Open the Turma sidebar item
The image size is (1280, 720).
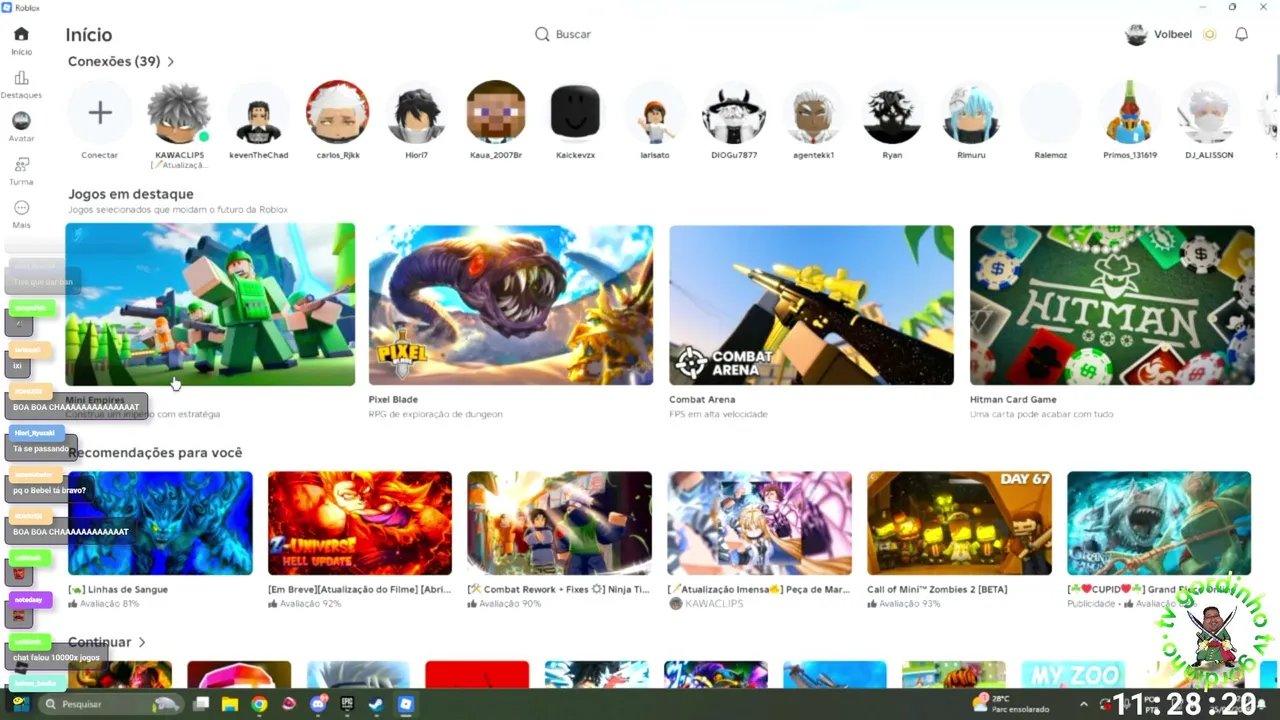pos(21,171)
